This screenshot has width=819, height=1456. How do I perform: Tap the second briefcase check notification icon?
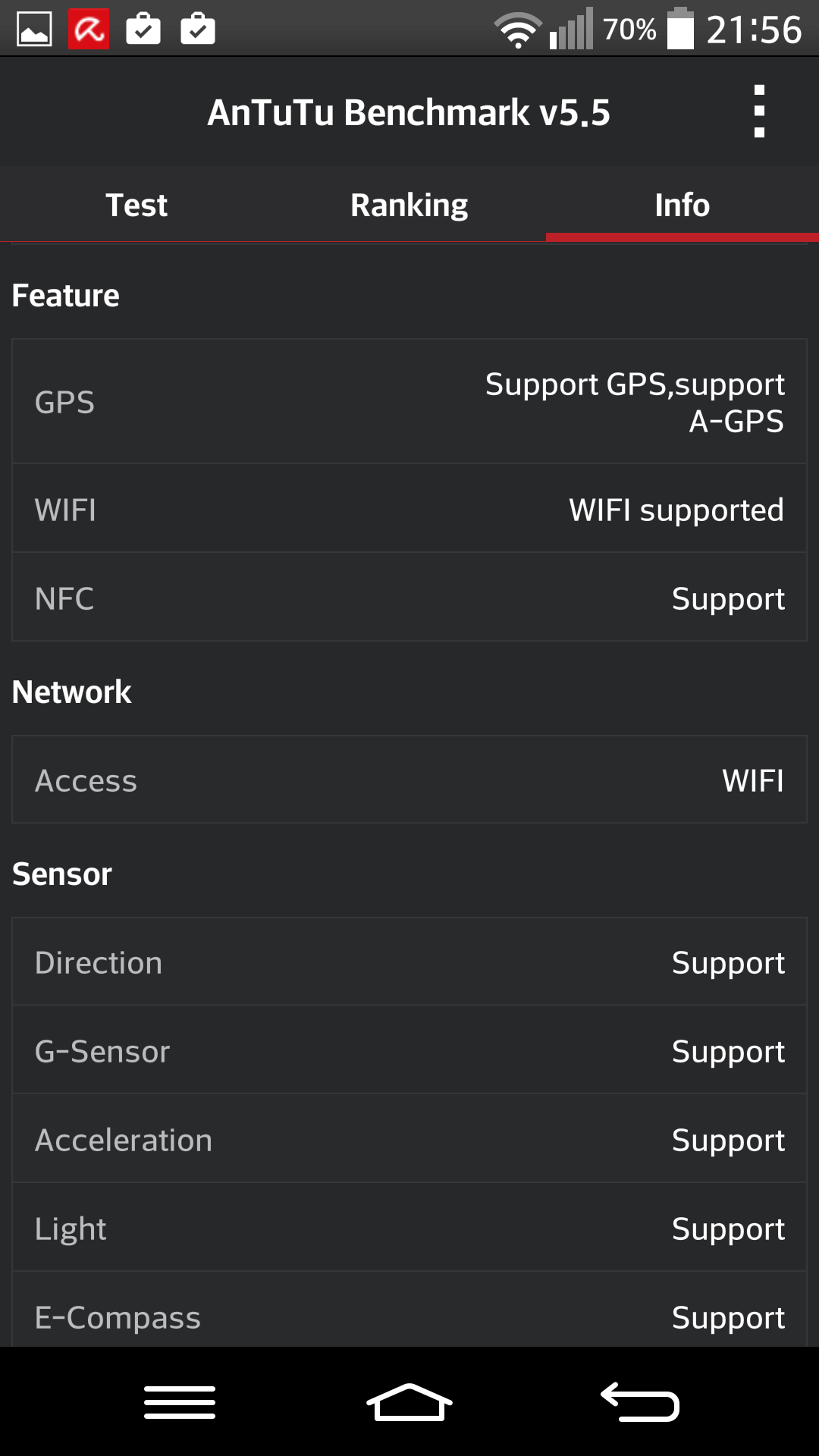click(x=198, y=30)
